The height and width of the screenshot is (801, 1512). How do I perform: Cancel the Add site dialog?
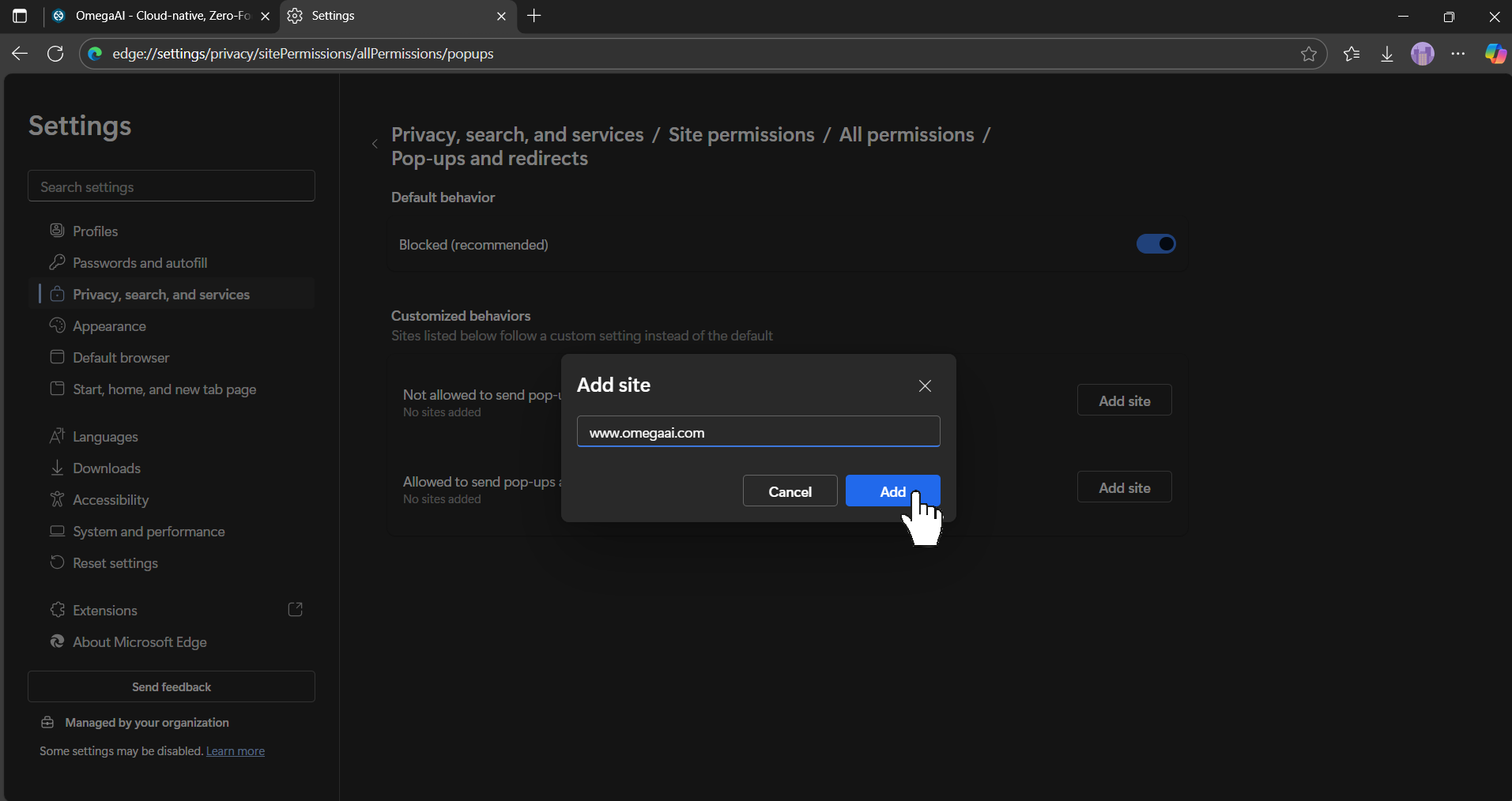pyautogui.click(x=790, y=491)
